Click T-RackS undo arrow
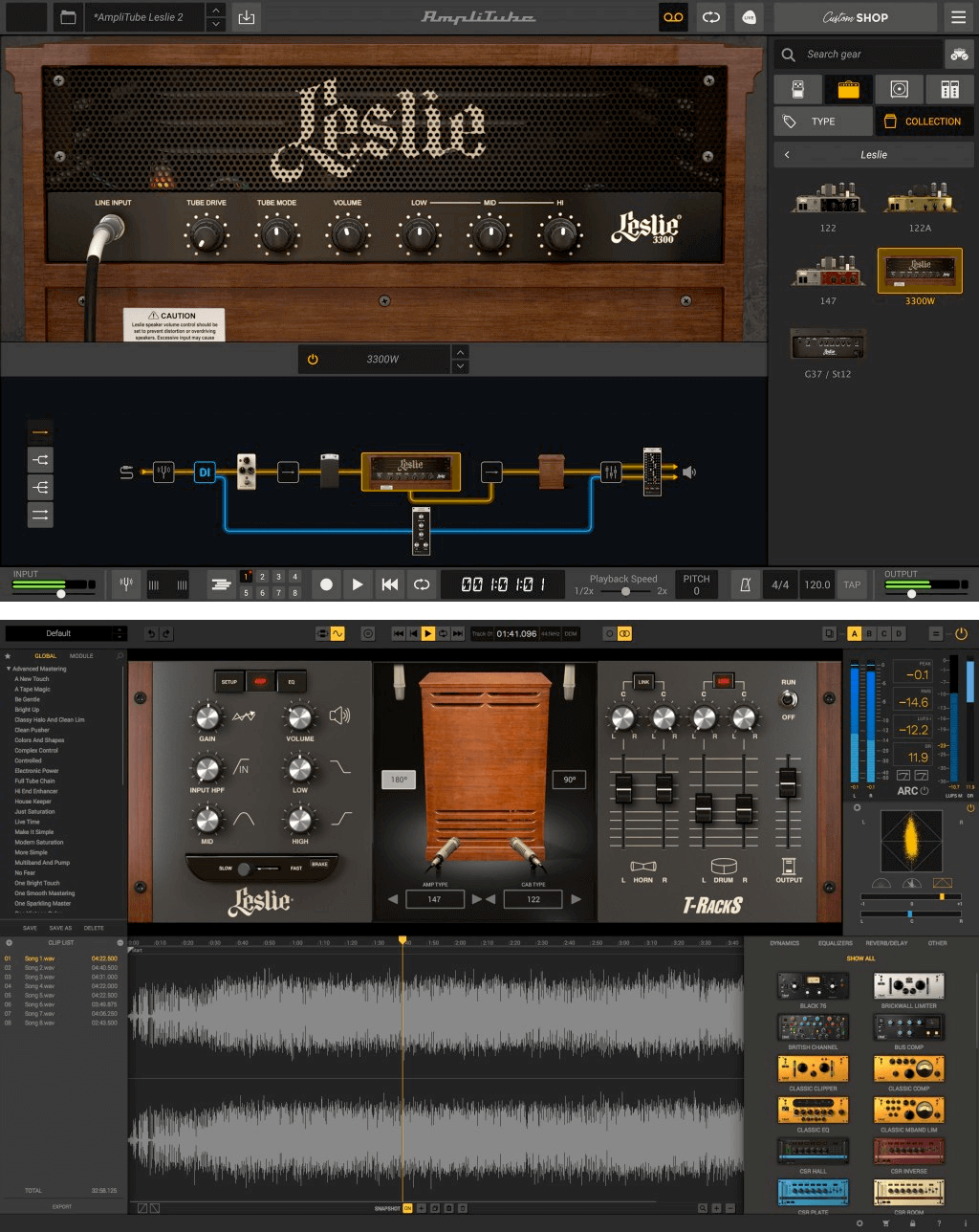This screenshot has height=1232, width=979. 151,633
